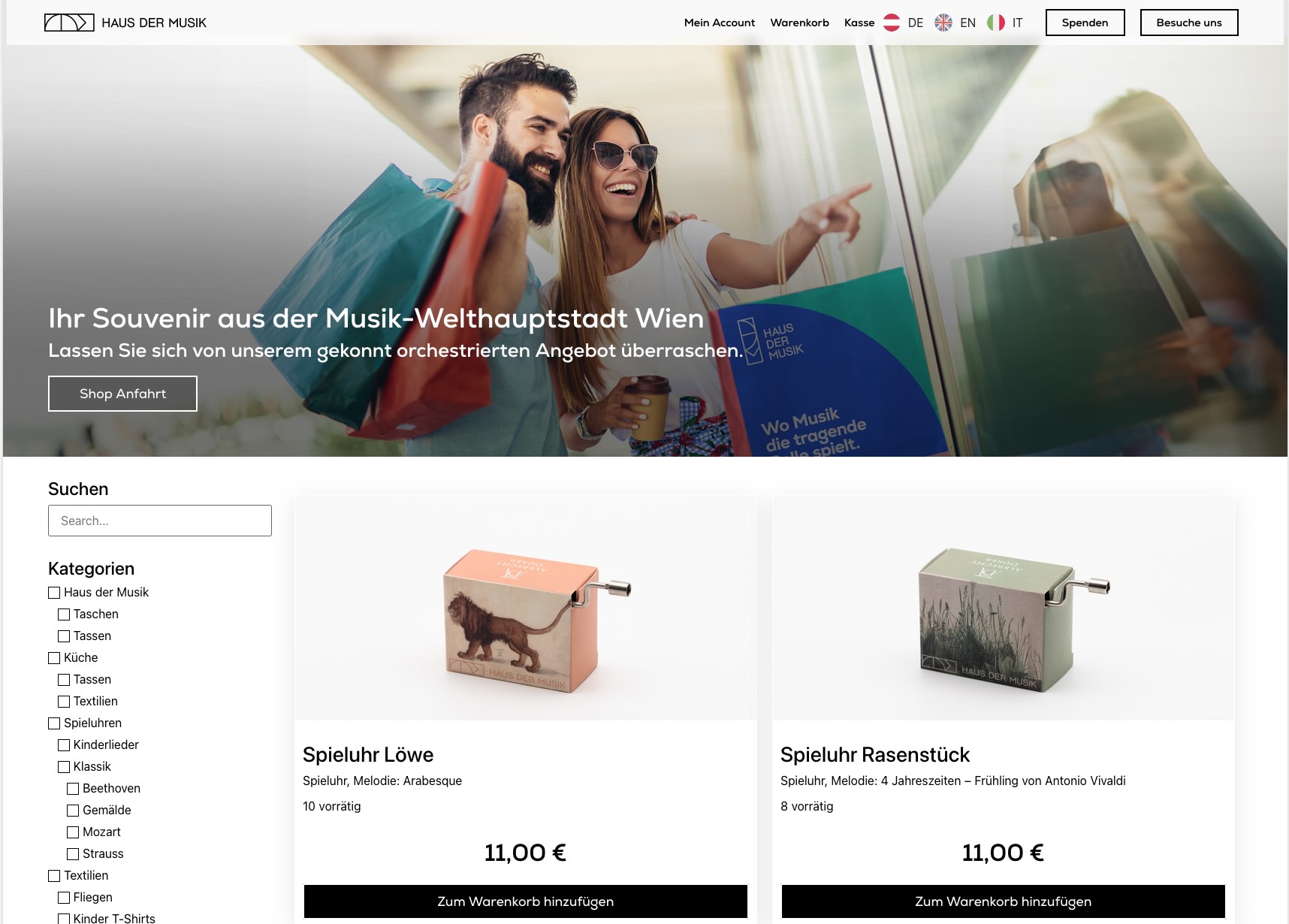Check the Beethoven category checkbox
1289x924 pixels.
tap(73, 789)
